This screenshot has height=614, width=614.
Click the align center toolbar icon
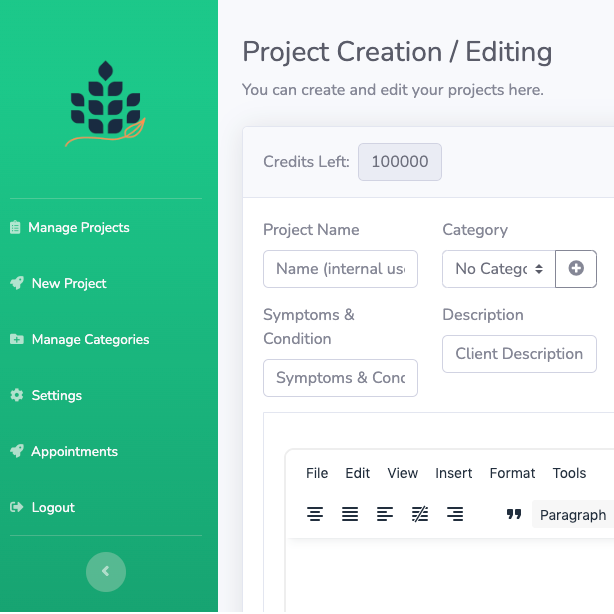click(315, 514)
